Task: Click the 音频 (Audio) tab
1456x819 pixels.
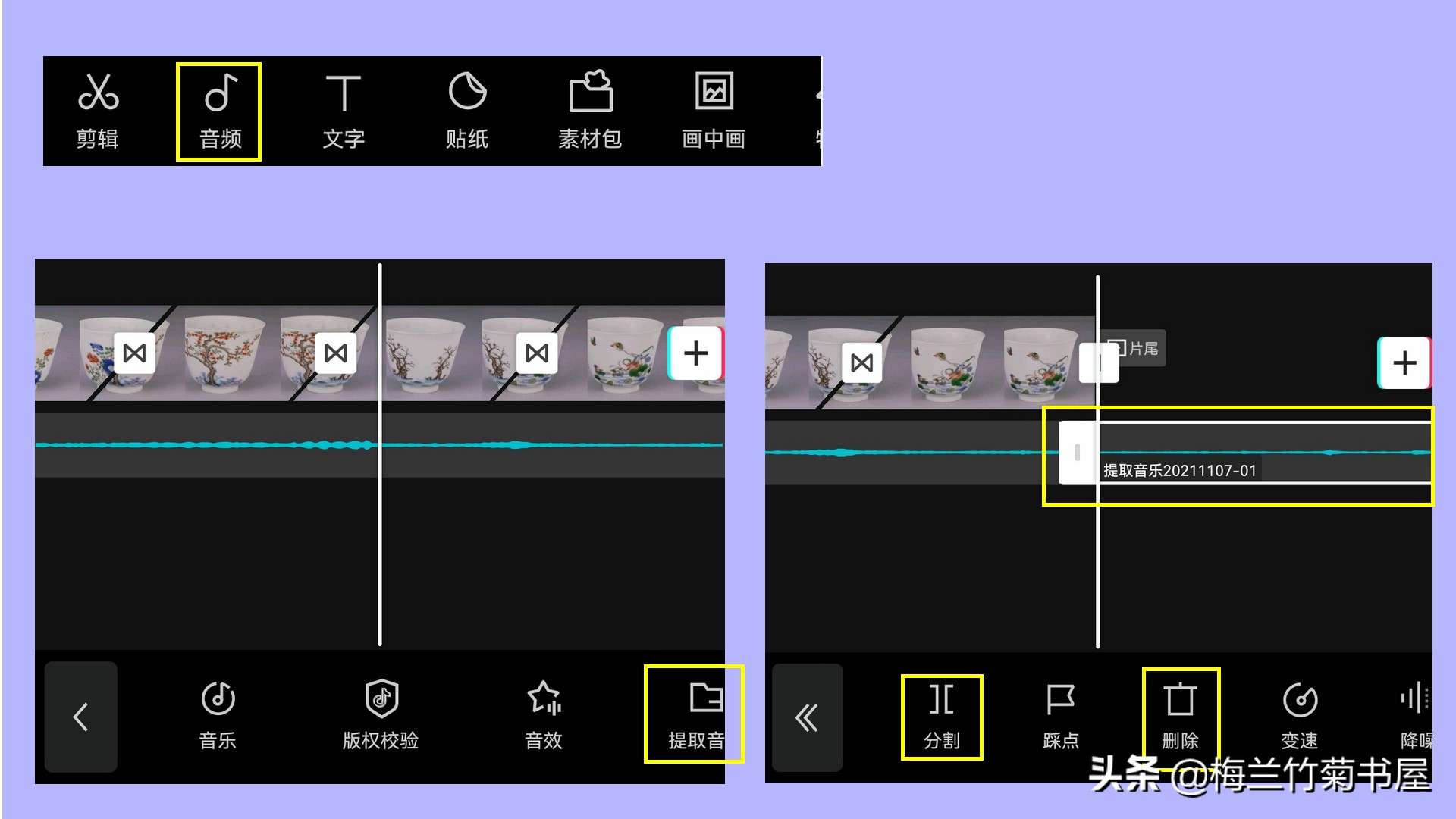Action: tap(219, 108)
